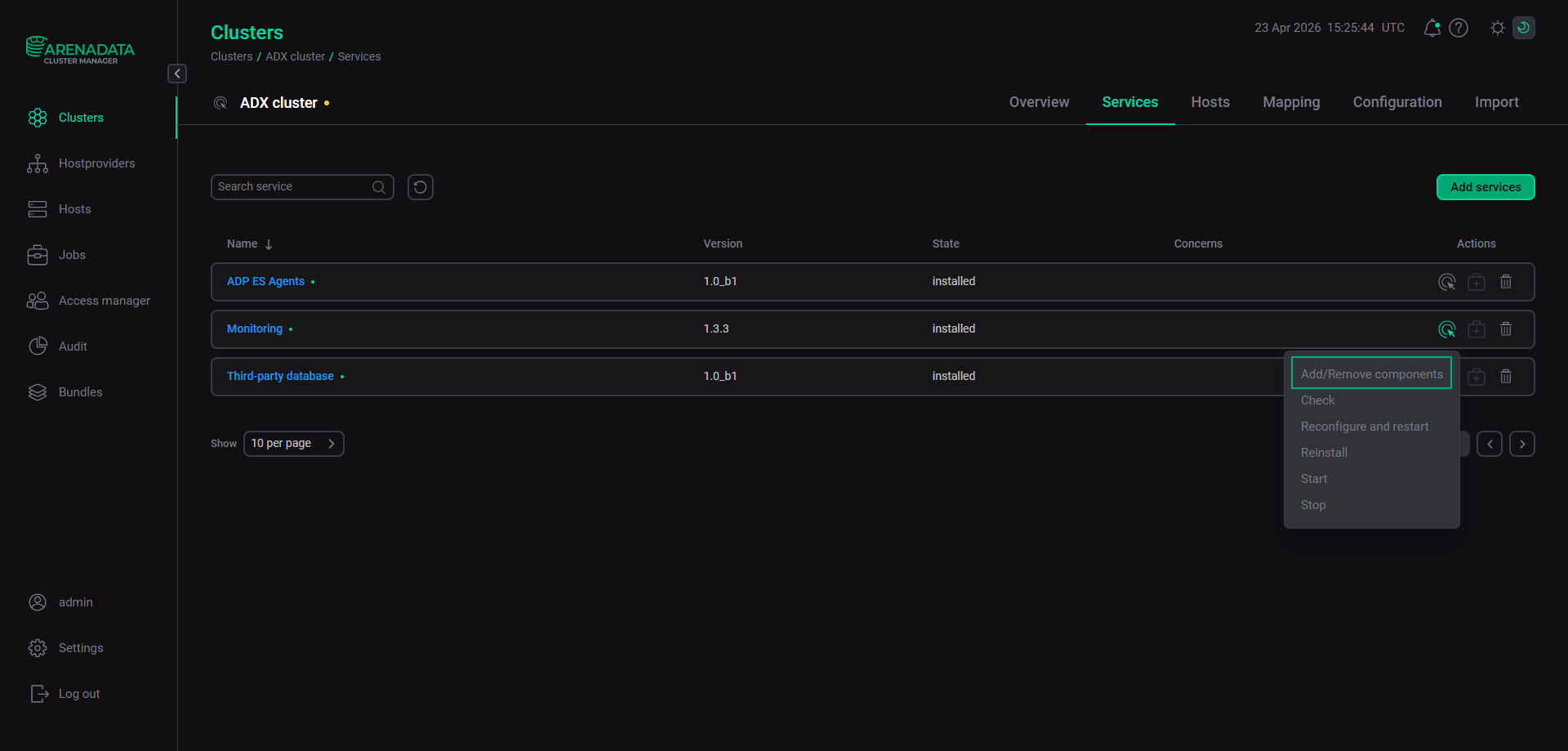The image size is (1568, 751).
Task: Open the Configuration tab
Action: coord(1397,102)
